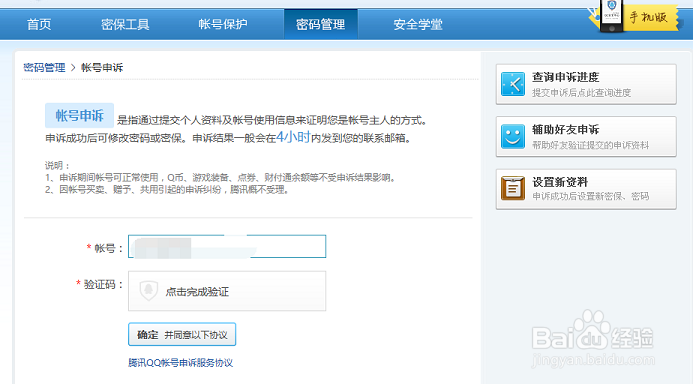Screen dimensions: 693x384
Task: Click the 帐号申诉 highlighted heading
Action: pyautogui.click(x=80, y=115)
